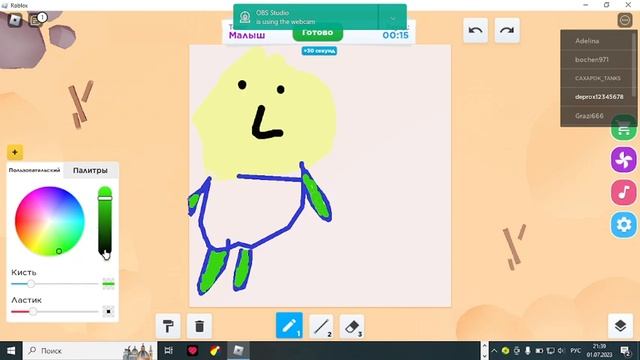Show hidden system tray icons
The image size is (640, 360).
click(x=494, y=351)
